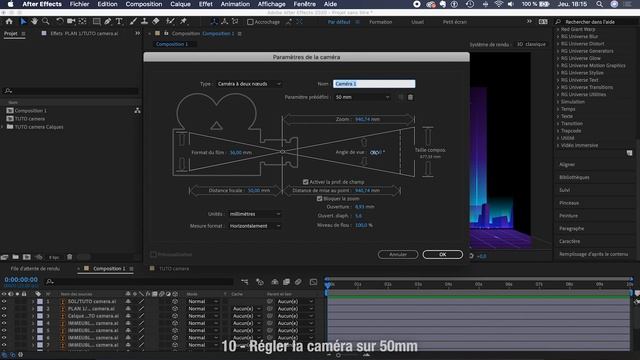Screen dimensions: 640x360
Task: Hide layer 2 PLAN 1 eye toggle
Action: click(4, 309)
